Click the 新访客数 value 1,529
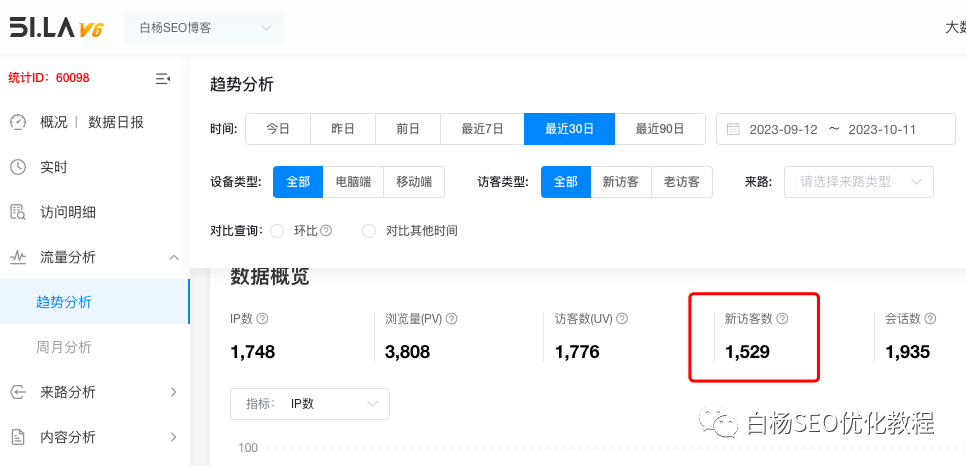966x466 pixels. click(747, 352)
